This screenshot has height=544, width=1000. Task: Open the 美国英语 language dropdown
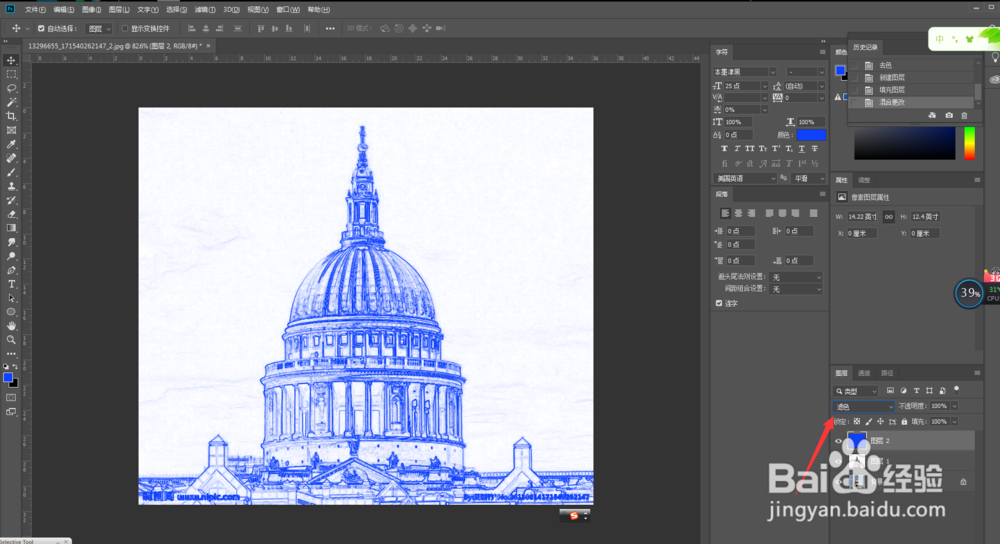[x=745, y=179]
